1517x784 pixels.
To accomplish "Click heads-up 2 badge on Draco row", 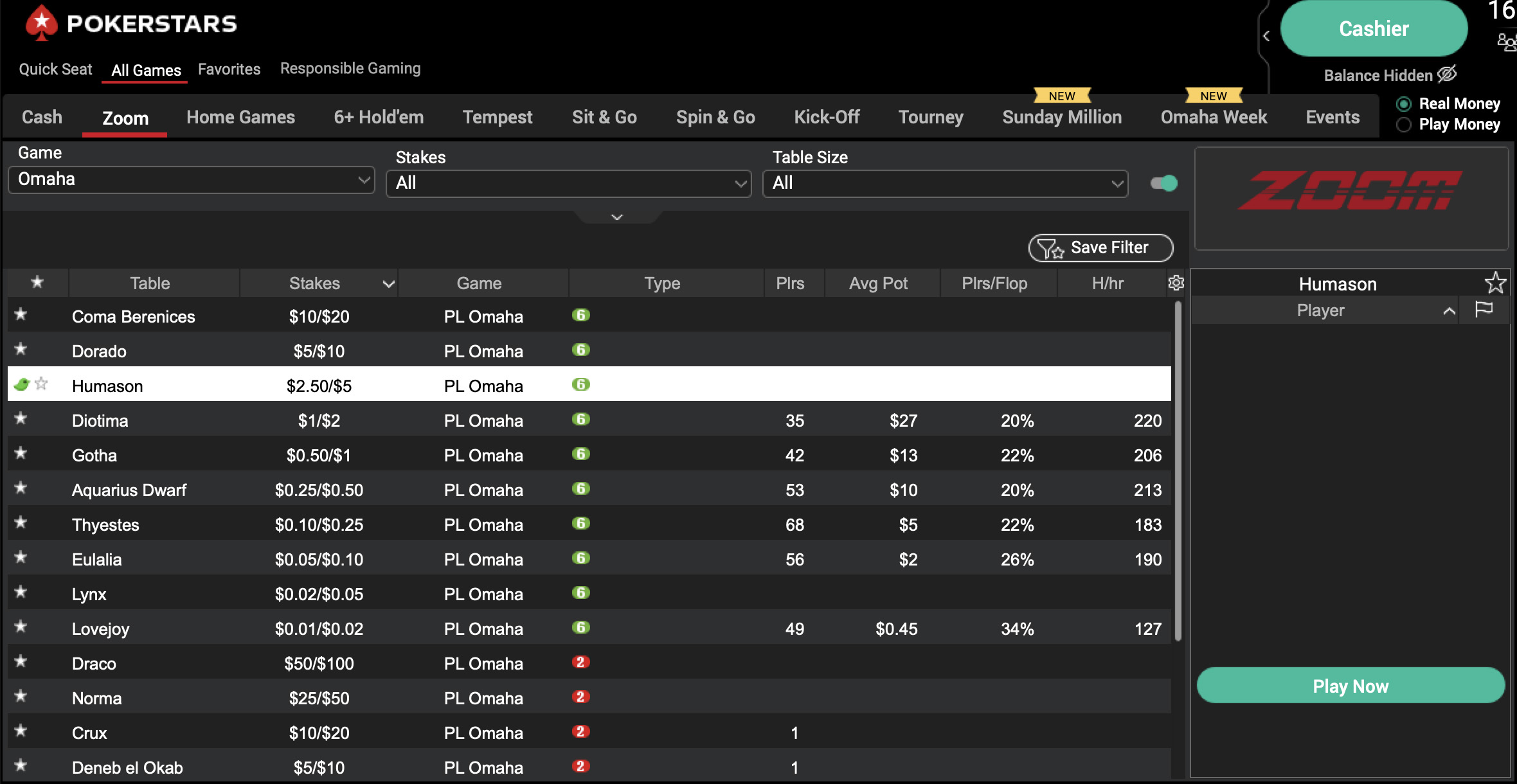I will point(580,662).
